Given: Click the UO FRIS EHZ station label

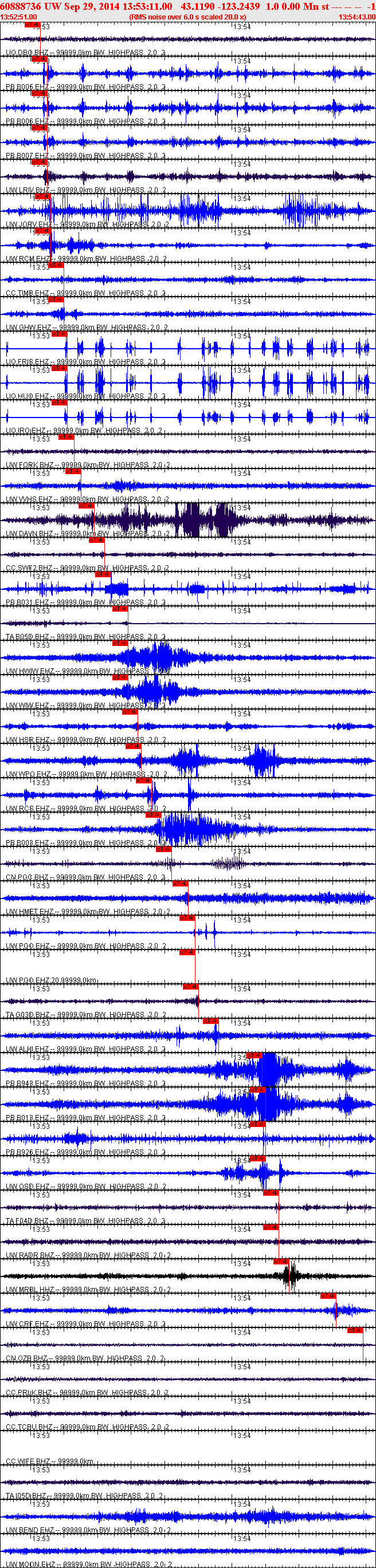Looking at the screenshot, I should [85, 362].
